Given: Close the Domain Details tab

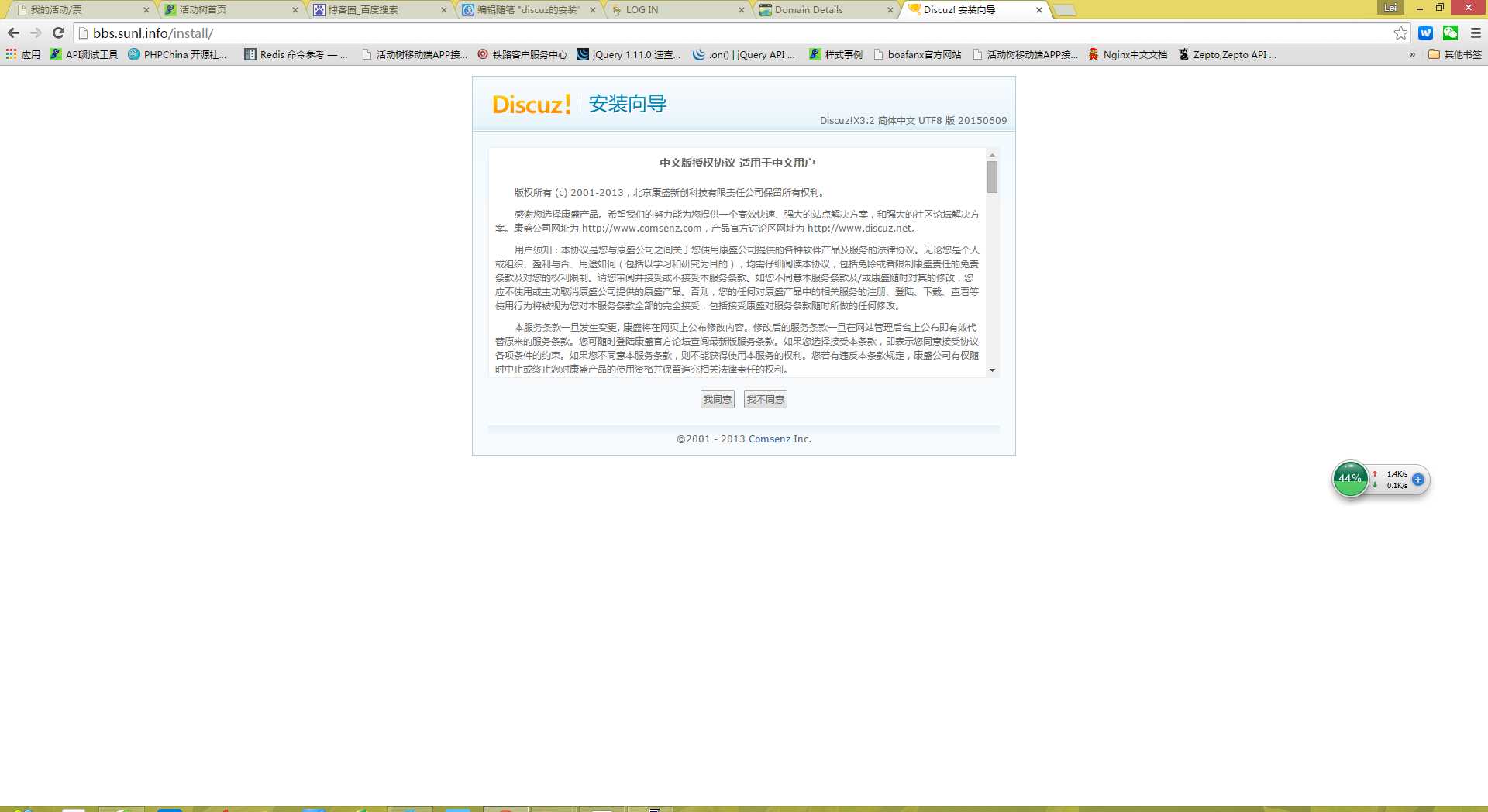Looking at the screenshot, I should tap(890, 10).
